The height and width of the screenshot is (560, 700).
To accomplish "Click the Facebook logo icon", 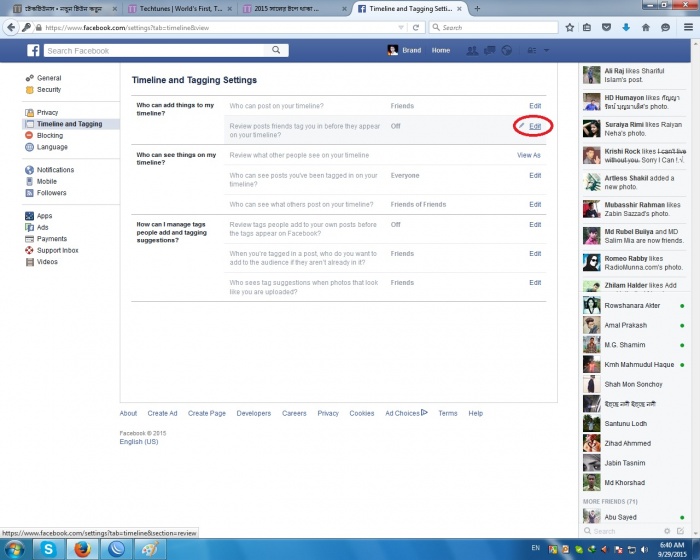I will point(33,50).
